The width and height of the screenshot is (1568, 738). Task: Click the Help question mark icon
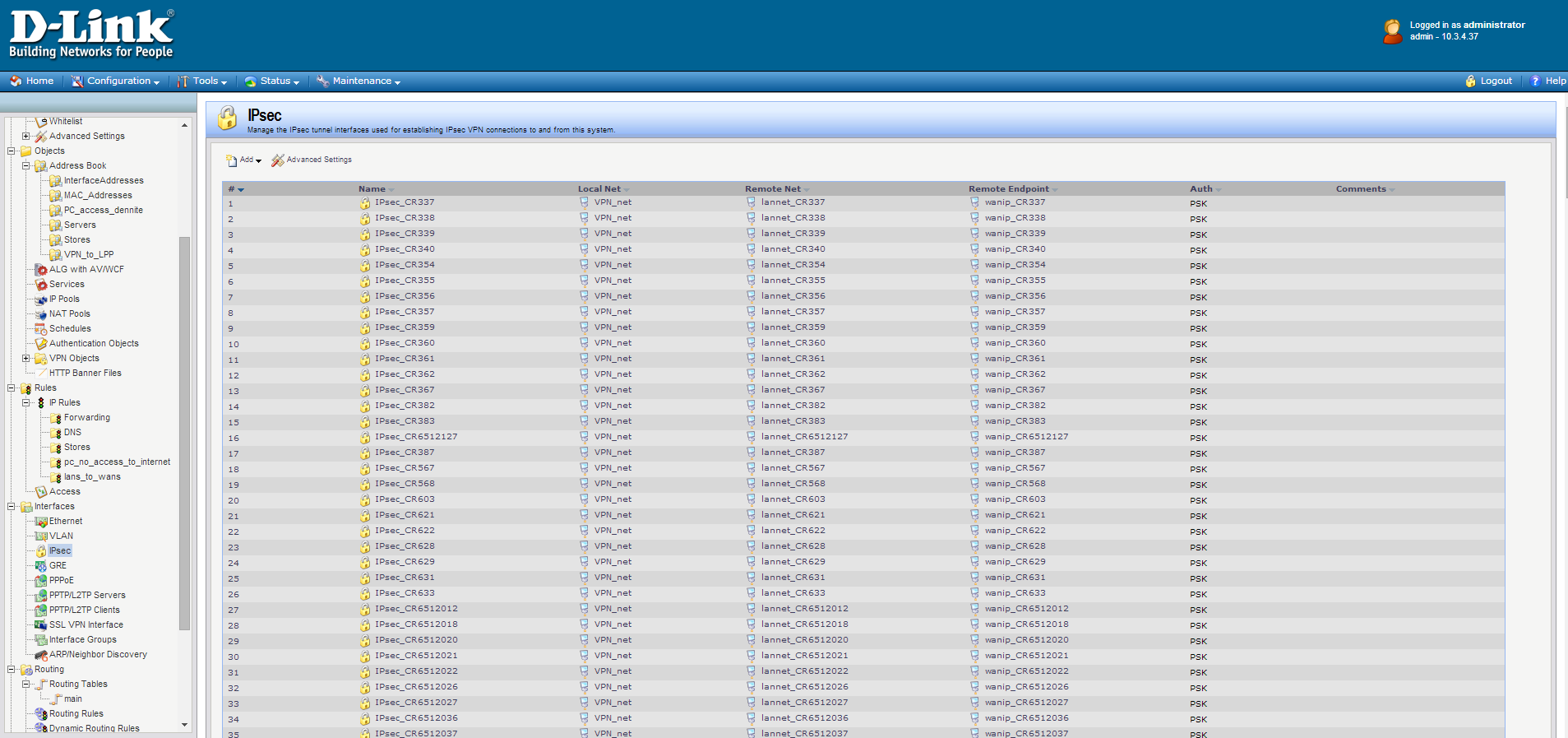pos(1534,81)
